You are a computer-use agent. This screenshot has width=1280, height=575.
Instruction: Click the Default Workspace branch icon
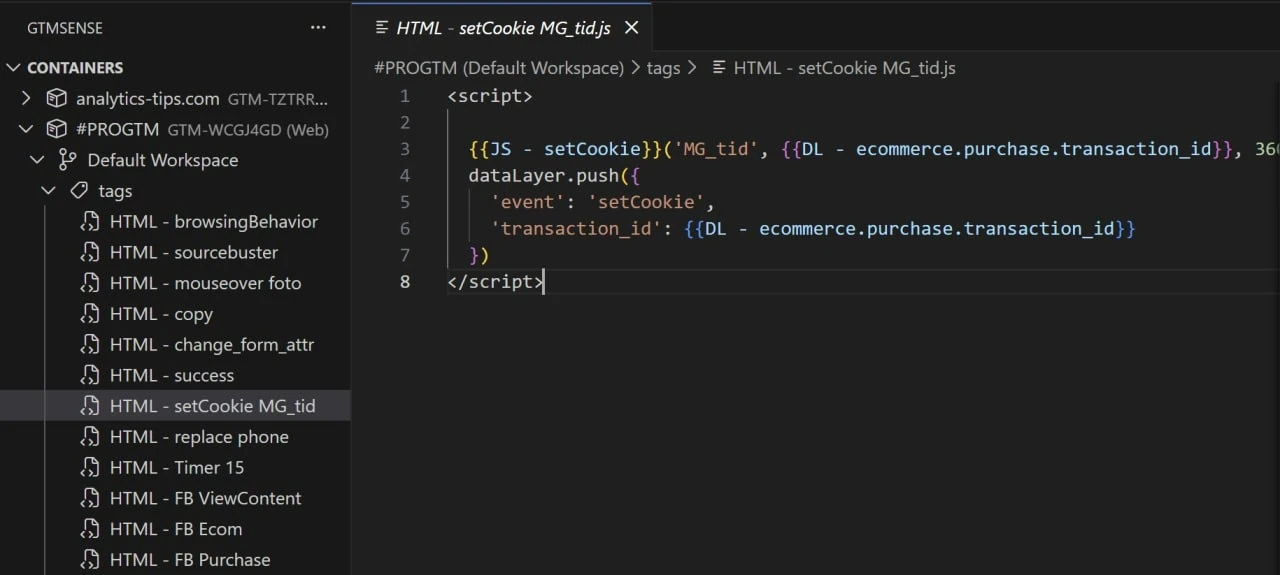click(67, 160)
